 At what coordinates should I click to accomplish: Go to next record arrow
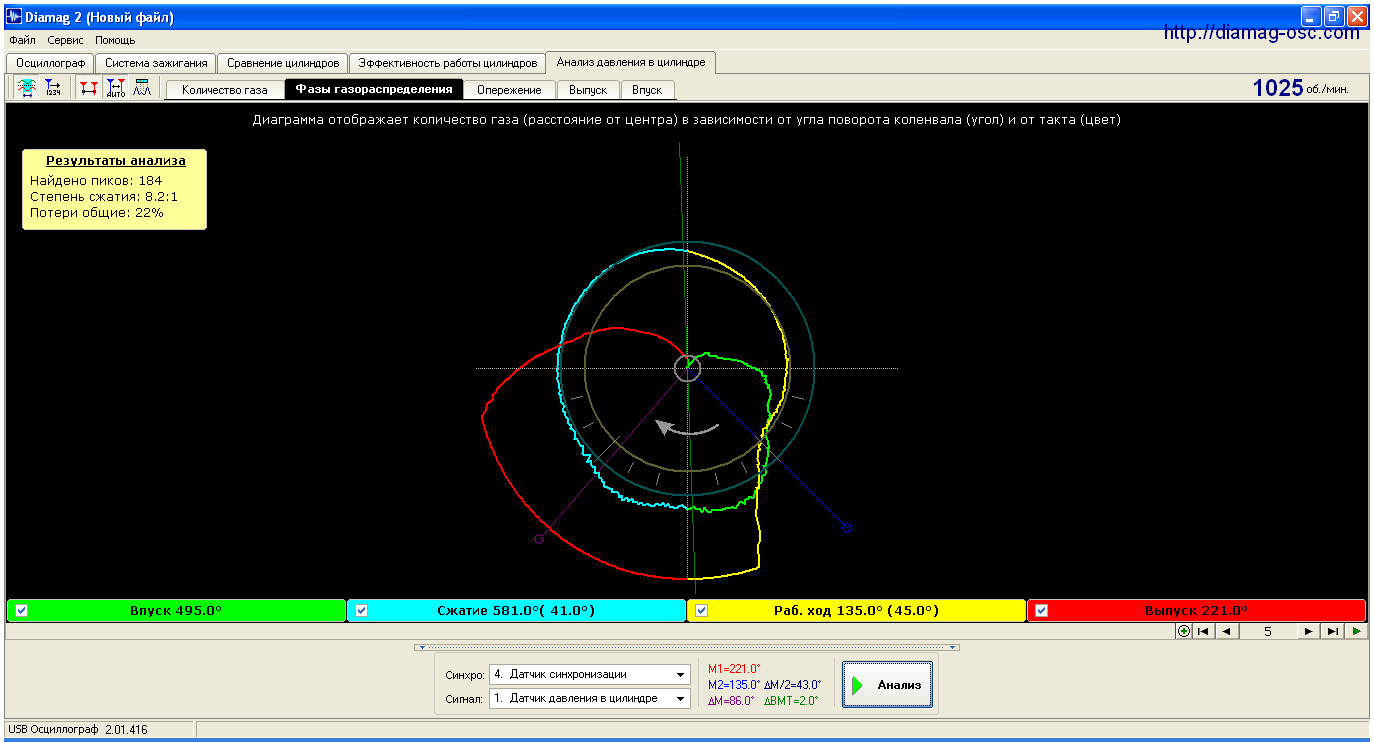click(x=1308, y=631)
